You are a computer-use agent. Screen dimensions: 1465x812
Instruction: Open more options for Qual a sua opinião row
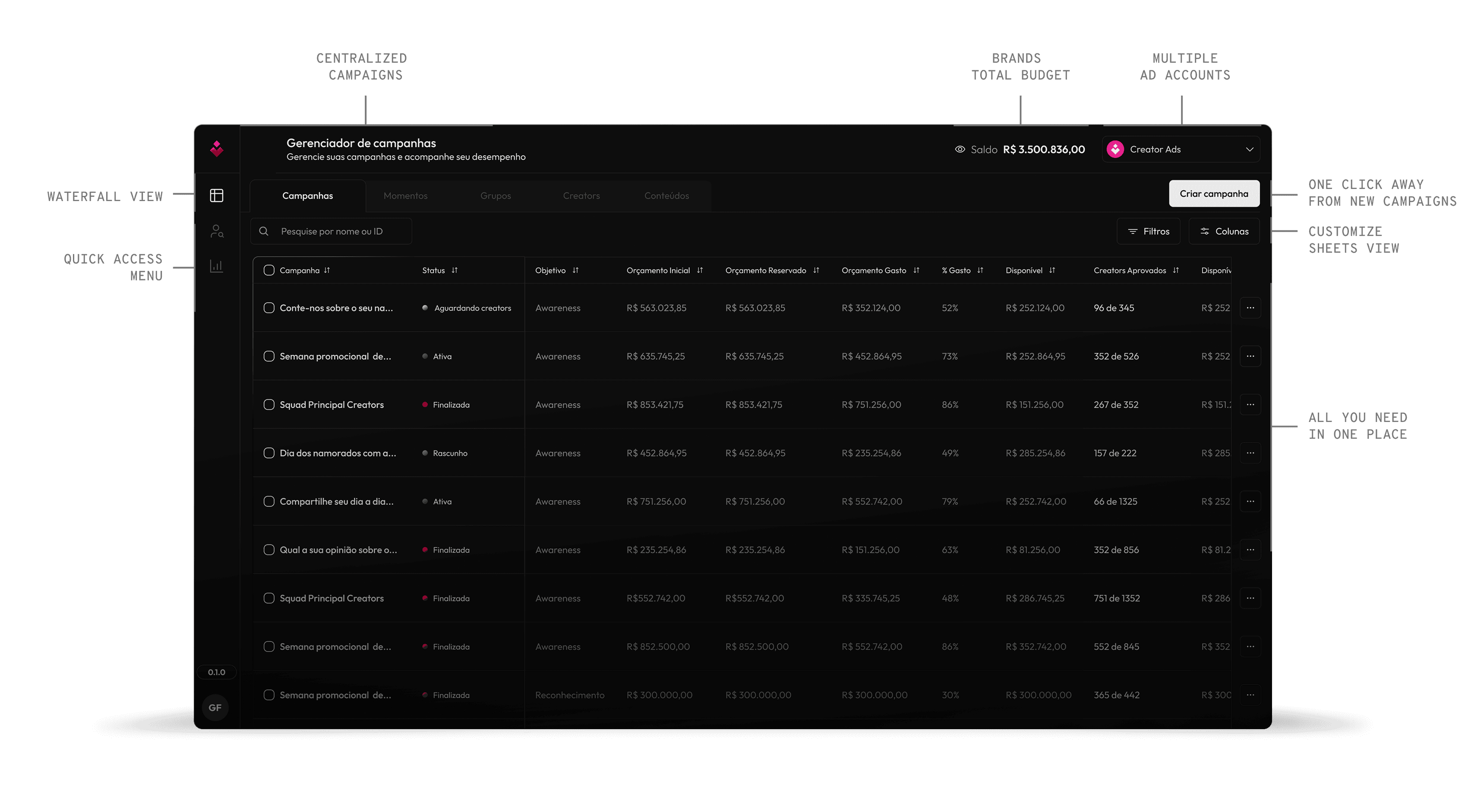pyautogui.click(x=1250, y=550)
